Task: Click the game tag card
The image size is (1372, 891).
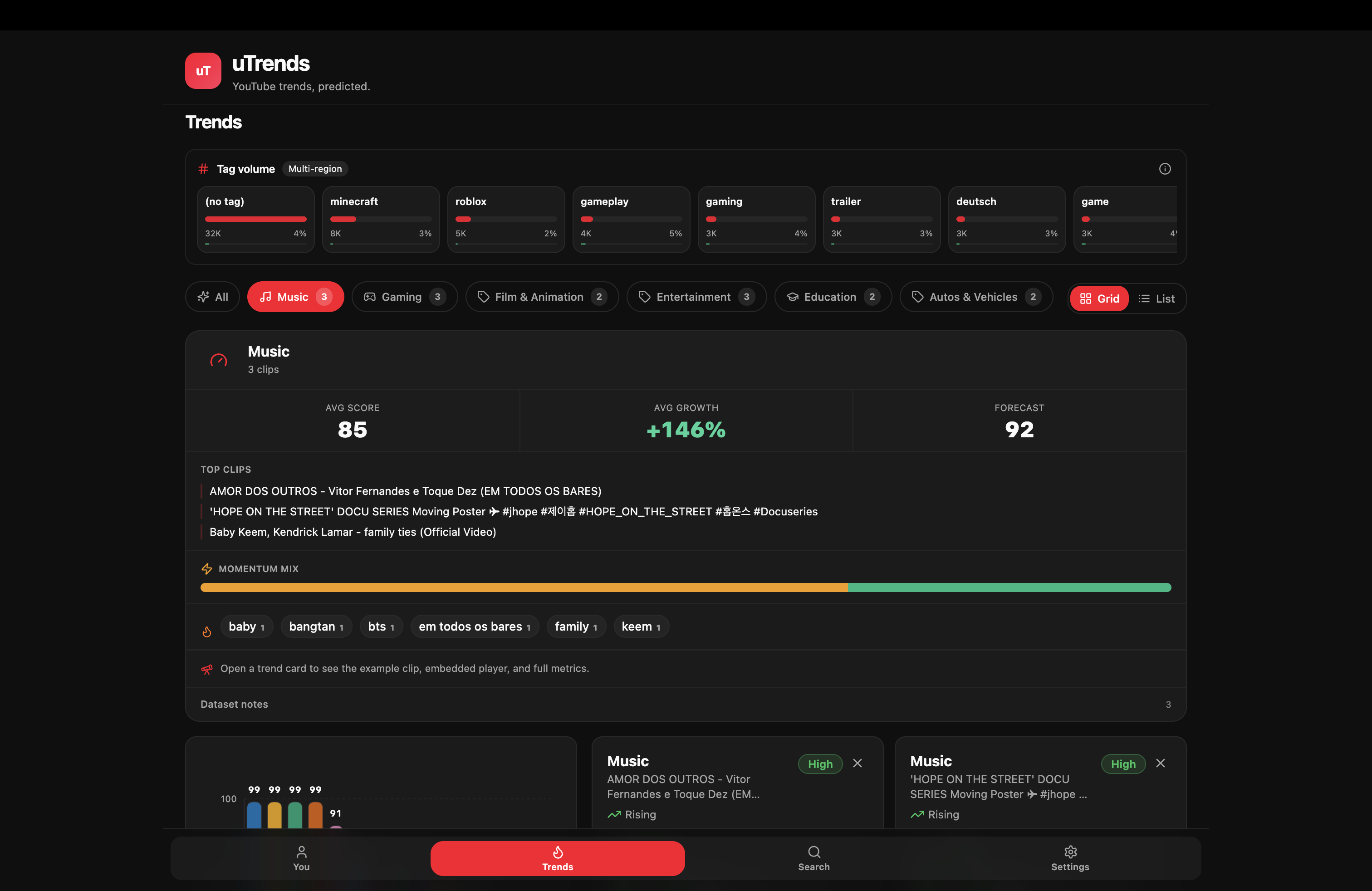Action: 1125,219
